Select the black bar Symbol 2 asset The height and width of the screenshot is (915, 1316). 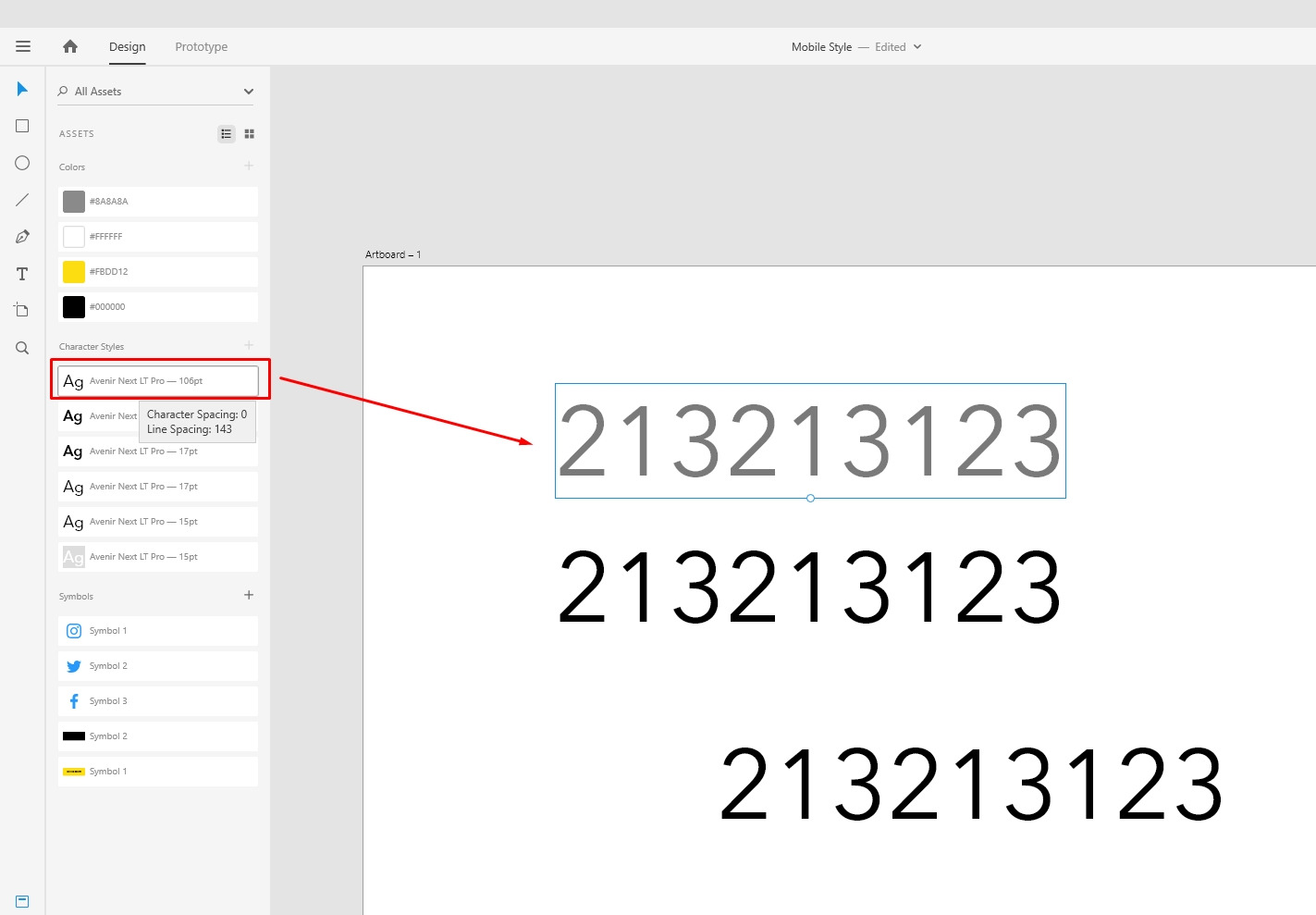point(158,736)
